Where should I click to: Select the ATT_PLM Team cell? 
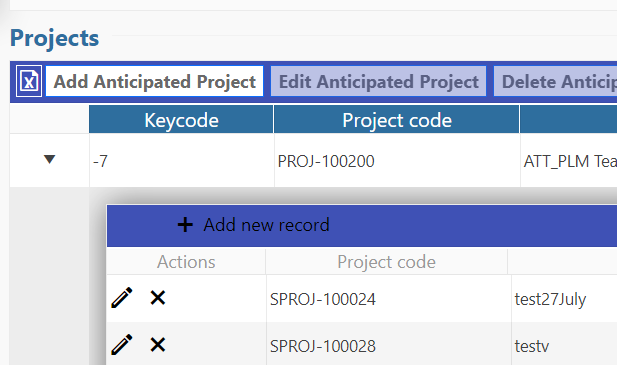coord(569,160)
